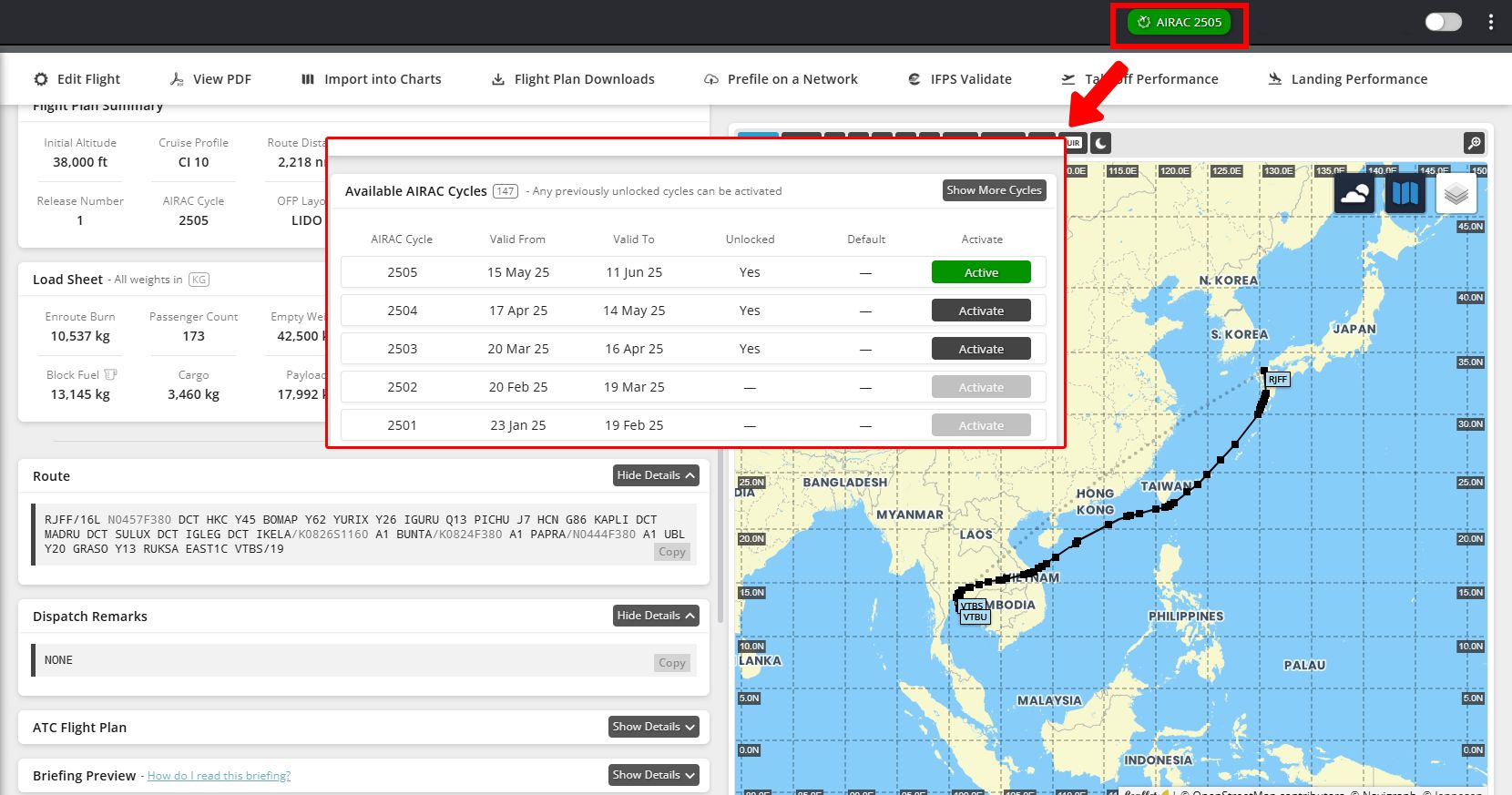This screenshot has width=1512, height=795.
Task: Choose Prefile on a Network
Action: [781, 79]
